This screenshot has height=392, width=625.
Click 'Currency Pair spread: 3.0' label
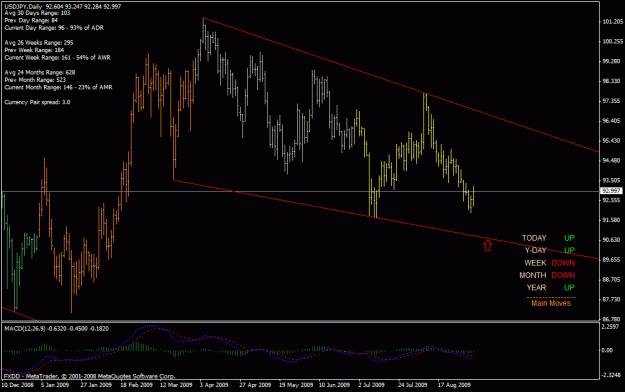[37, 102]
